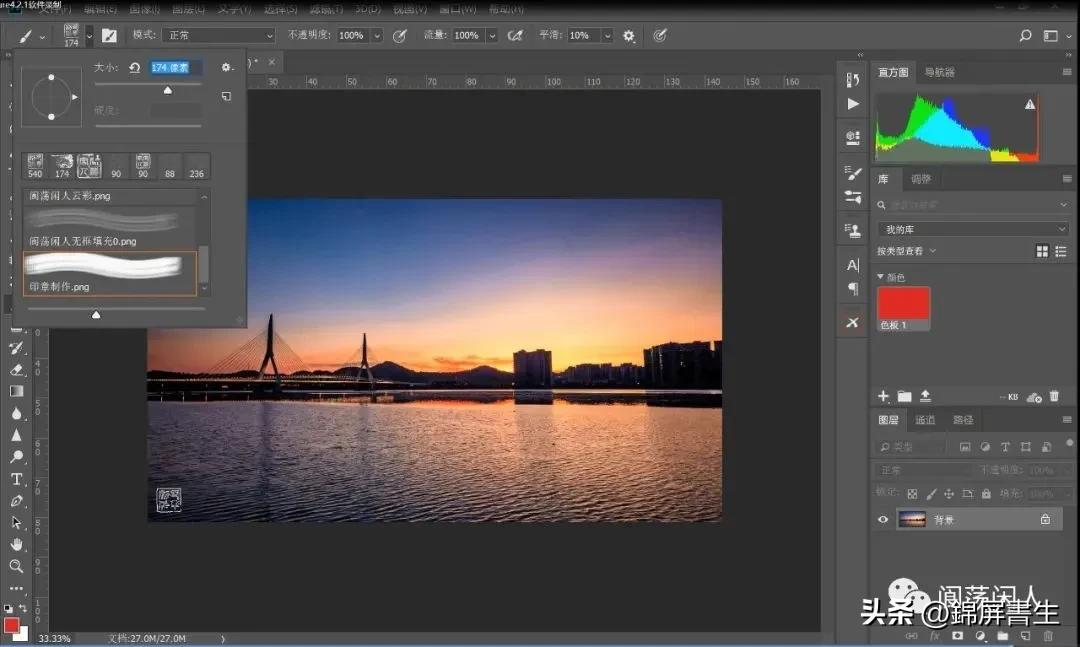
Task: Switch to the 通道 tab
Action: point(925,420)
